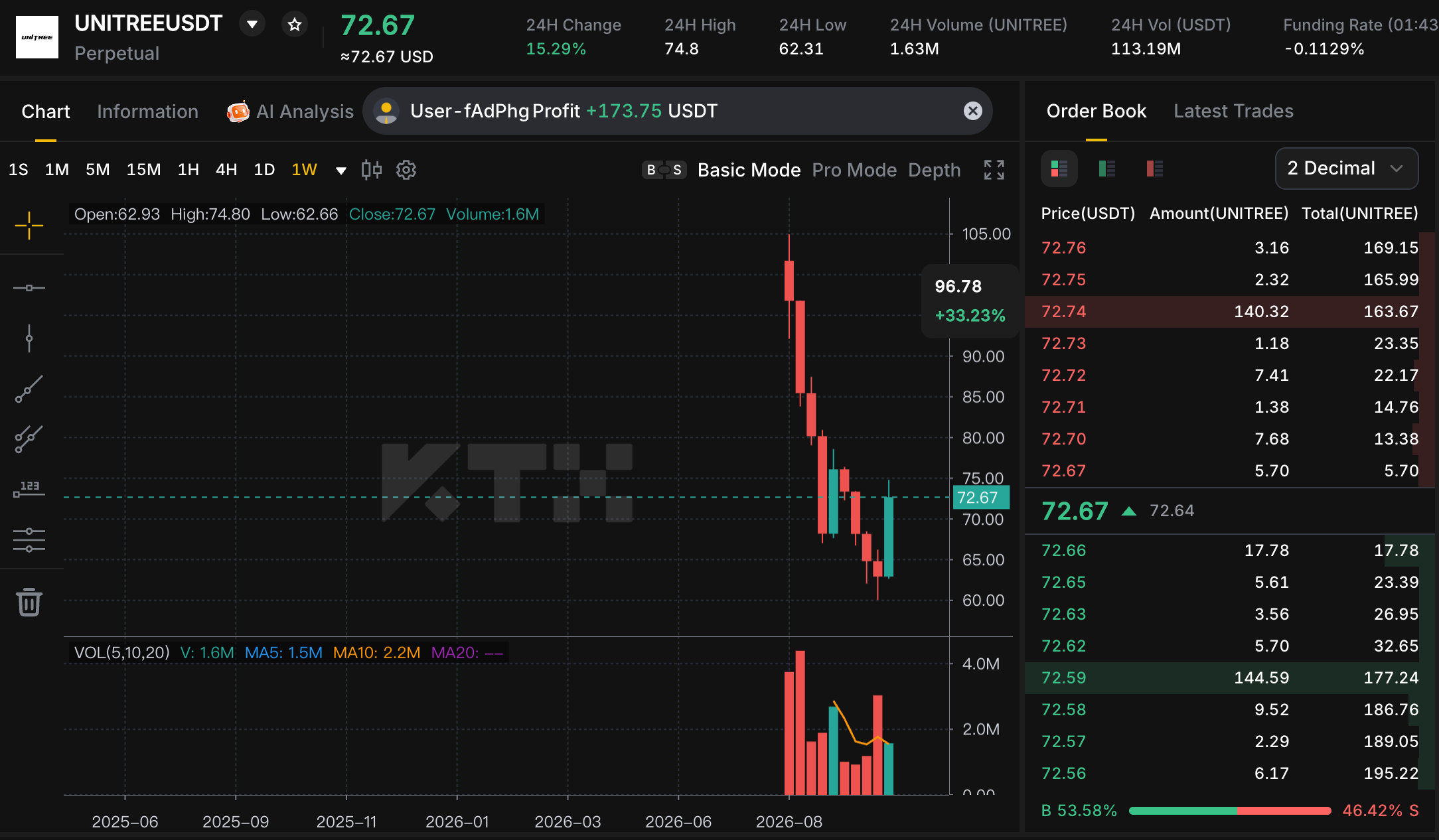Image resolution: width=1439 pixels, height=840 pixels.
Task: Toggle the B S buy/sell markers switch
Action: point(664,170)
